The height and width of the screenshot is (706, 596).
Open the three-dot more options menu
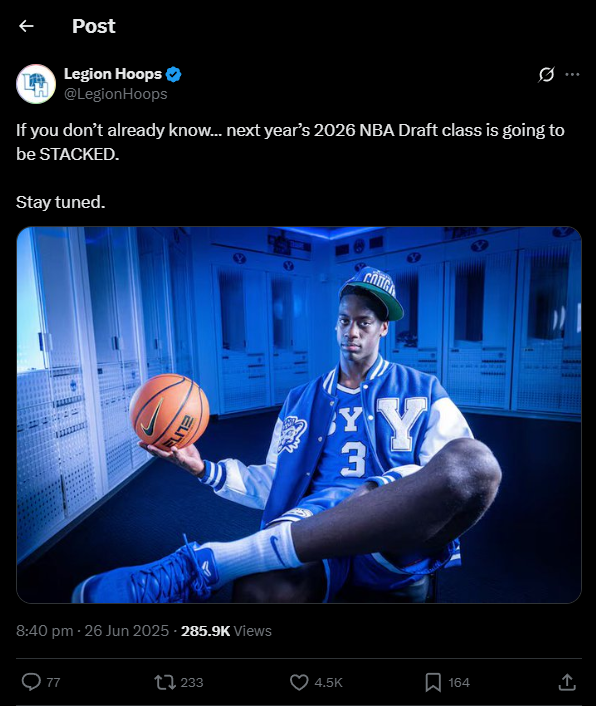tap(572, 74)
